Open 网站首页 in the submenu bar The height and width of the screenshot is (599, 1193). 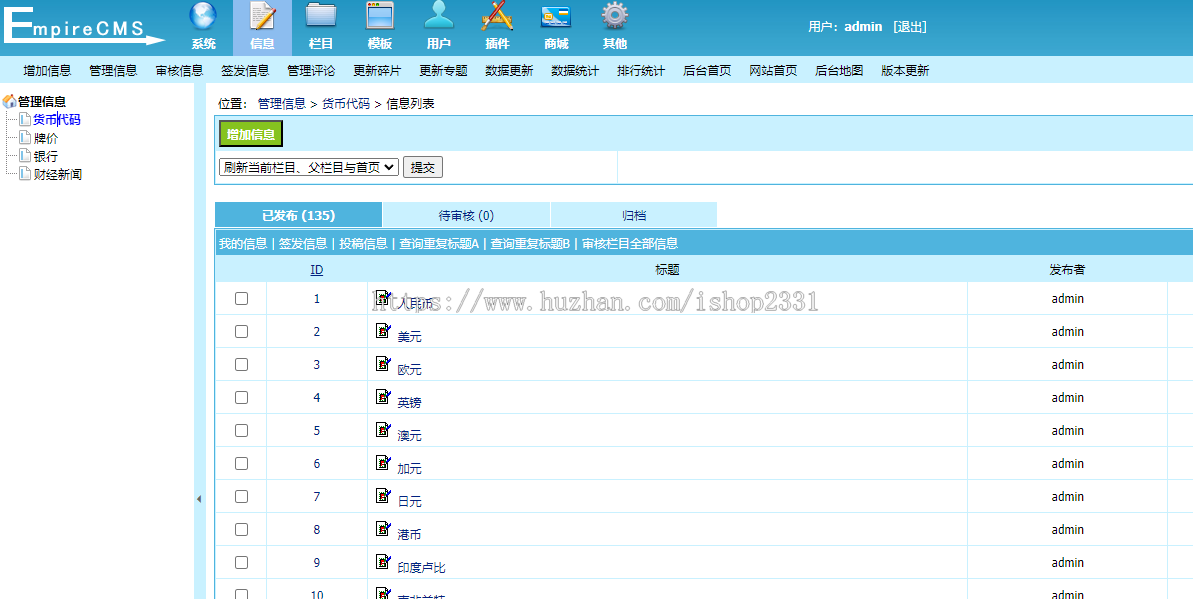(x=773, y=70)
